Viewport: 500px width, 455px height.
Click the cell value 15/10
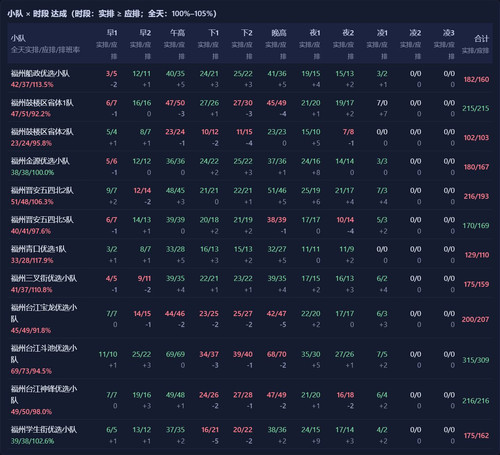click(x=311, y=132)
